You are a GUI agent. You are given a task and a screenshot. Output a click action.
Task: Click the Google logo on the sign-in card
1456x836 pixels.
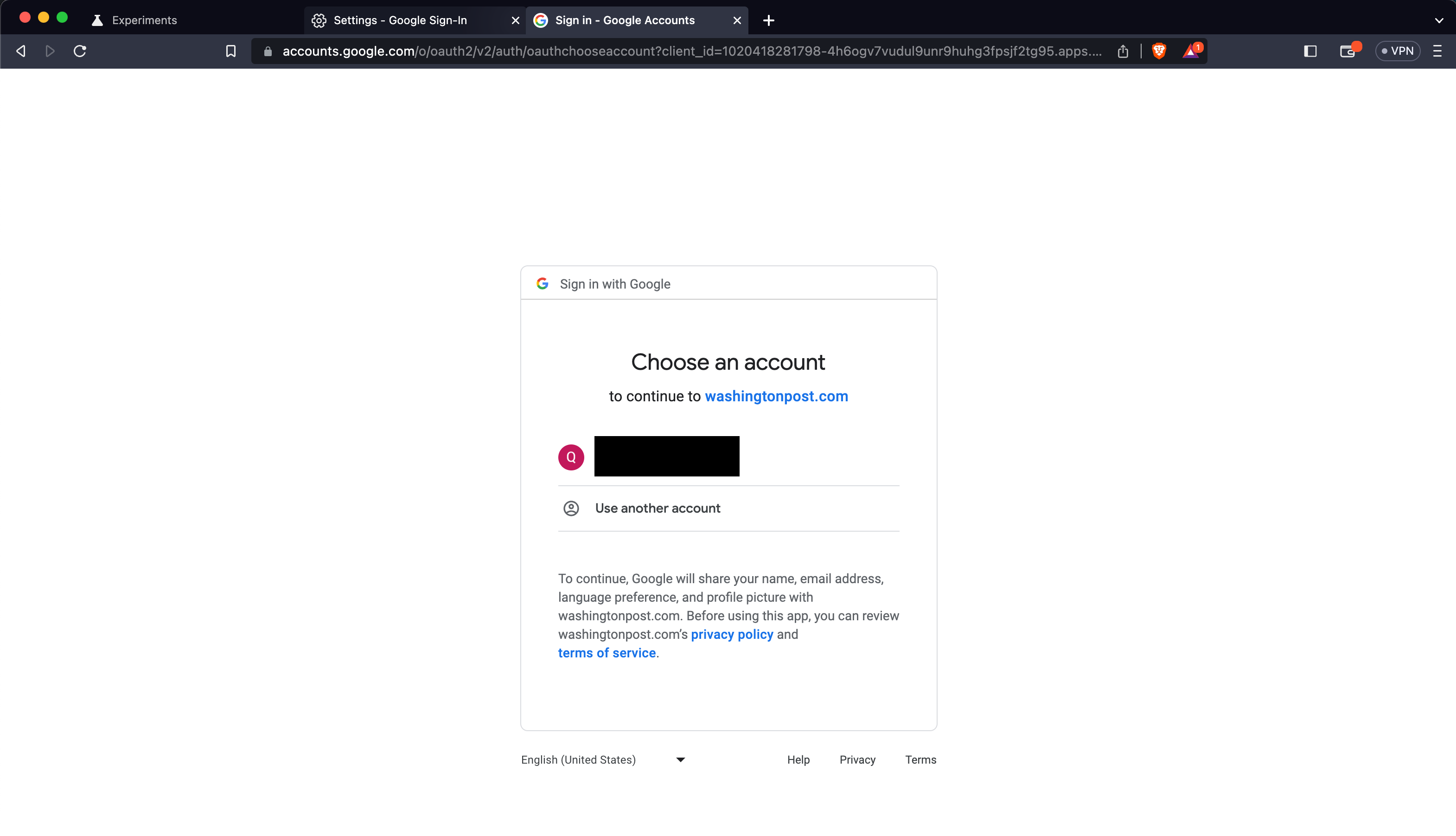(x=543, y=283)
